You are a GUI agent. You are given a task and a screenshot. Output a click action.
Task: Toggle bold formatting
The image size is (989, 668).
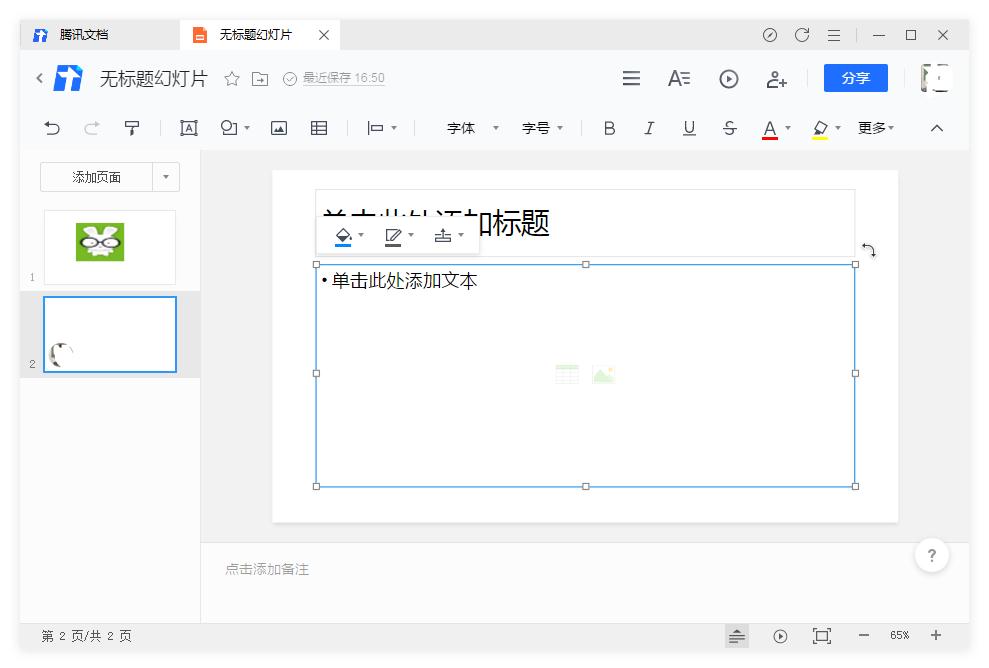[609, 129]
